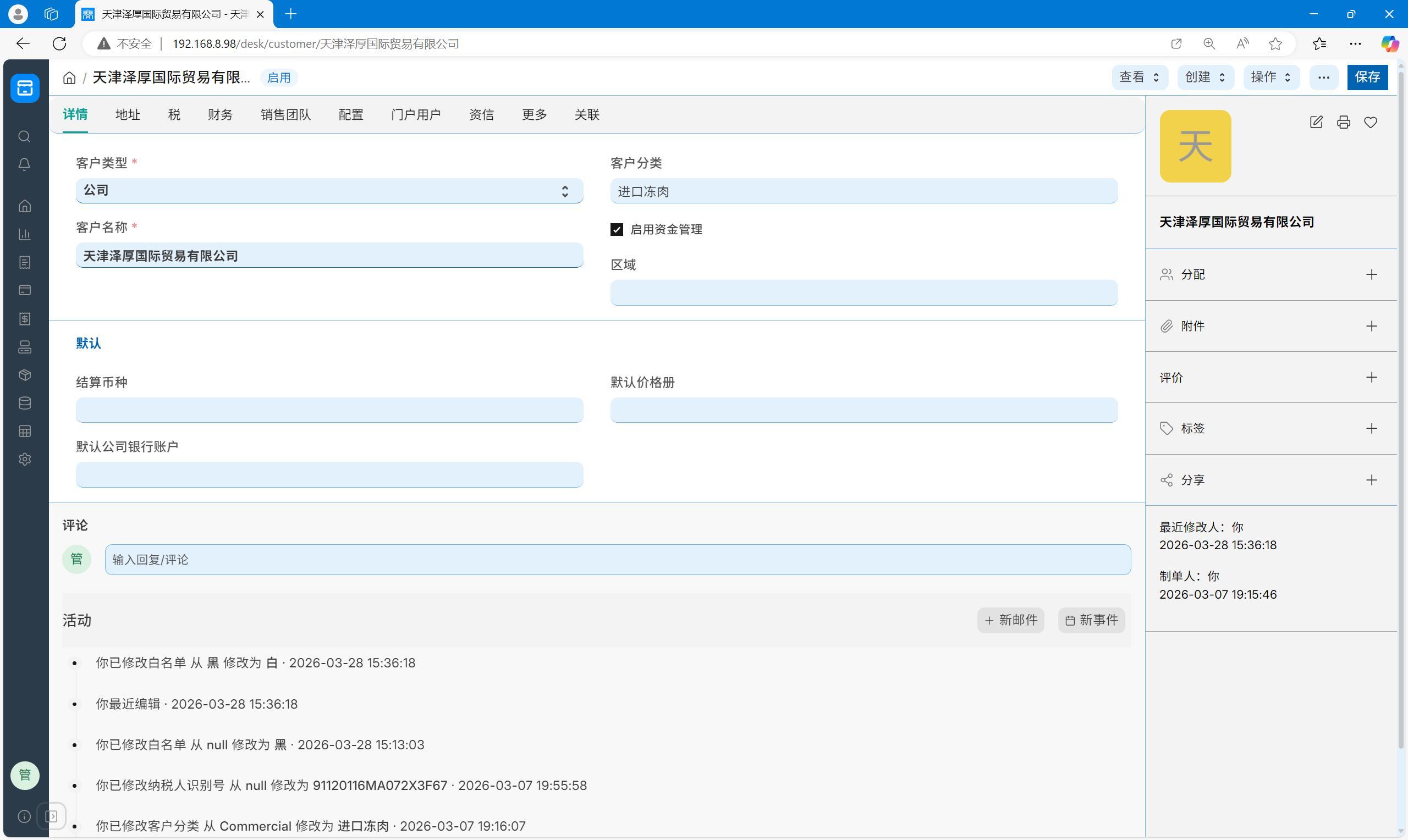Screen dimensions: 1408x840
Task: Switch to the 税 tab
Action: (x=174, y=115)
